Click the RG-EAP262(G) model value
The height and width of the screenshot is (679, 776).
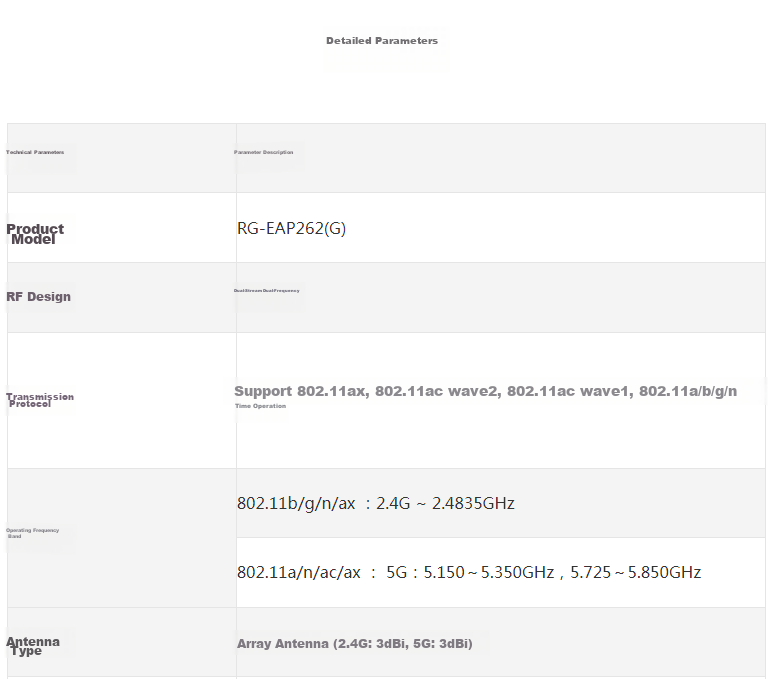291,228
